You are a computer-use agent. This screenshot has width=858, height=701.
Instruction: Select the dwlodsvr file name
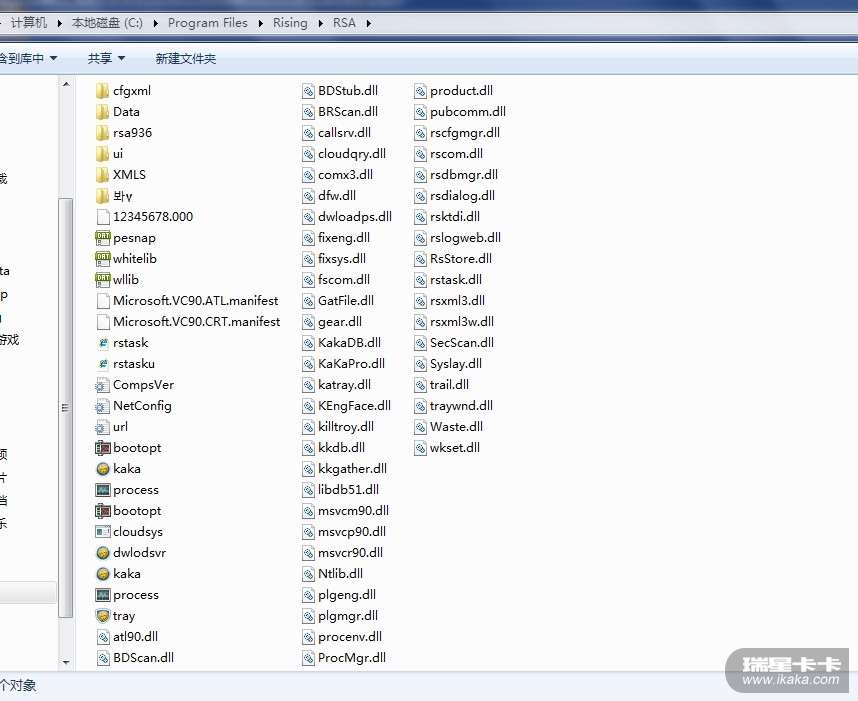click(x=140, y=553)
